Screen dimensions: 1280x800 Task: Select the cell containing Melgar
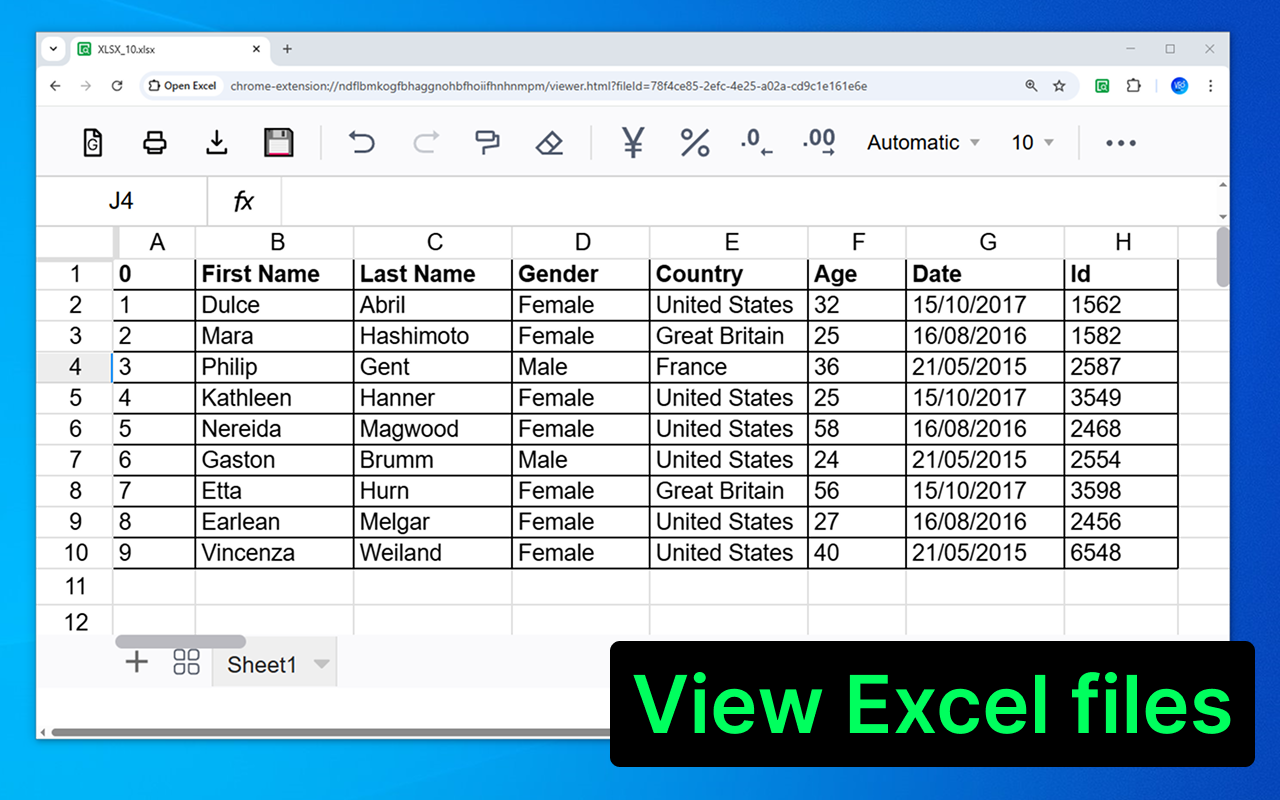coord(433,522)
